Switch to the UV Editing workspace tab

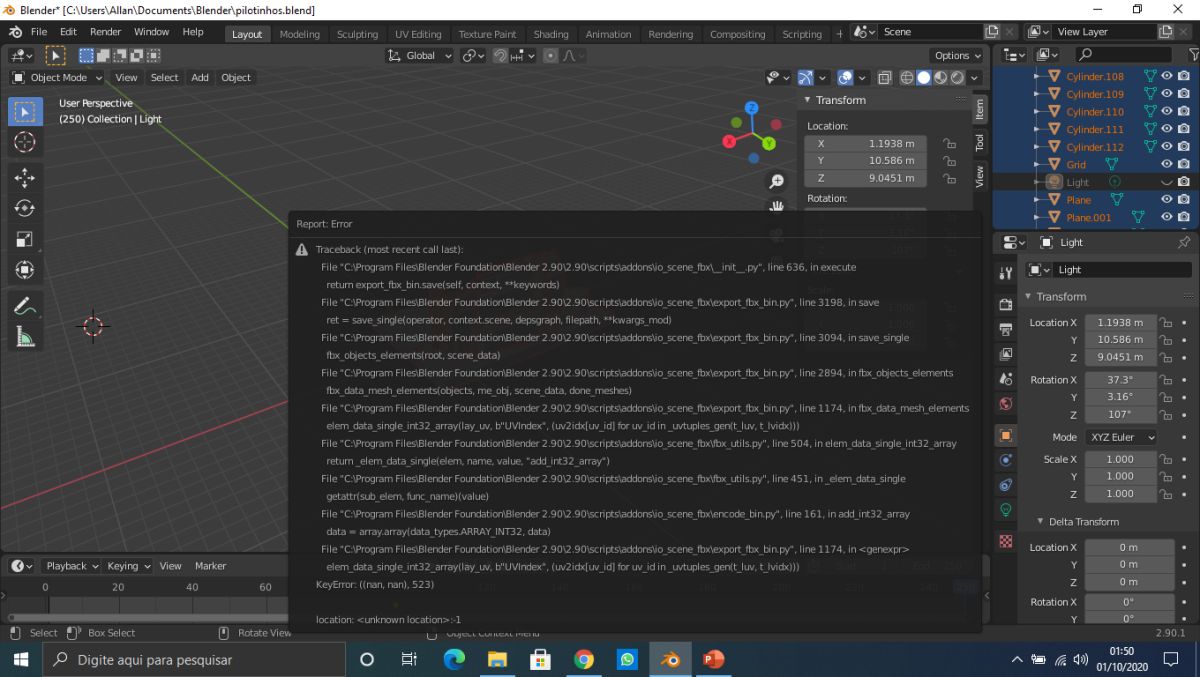click(418, 34)
